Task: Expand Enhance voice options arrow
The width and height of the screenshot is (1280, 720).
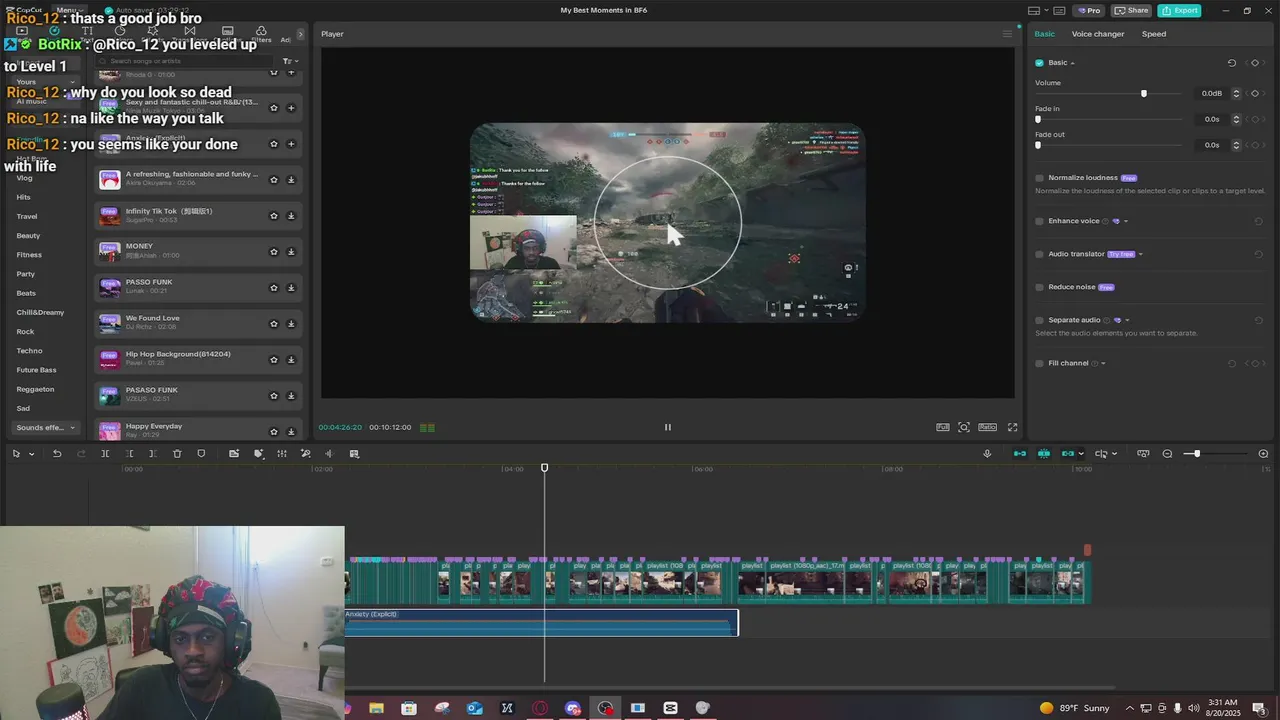Action: (x=1126, y=221)
